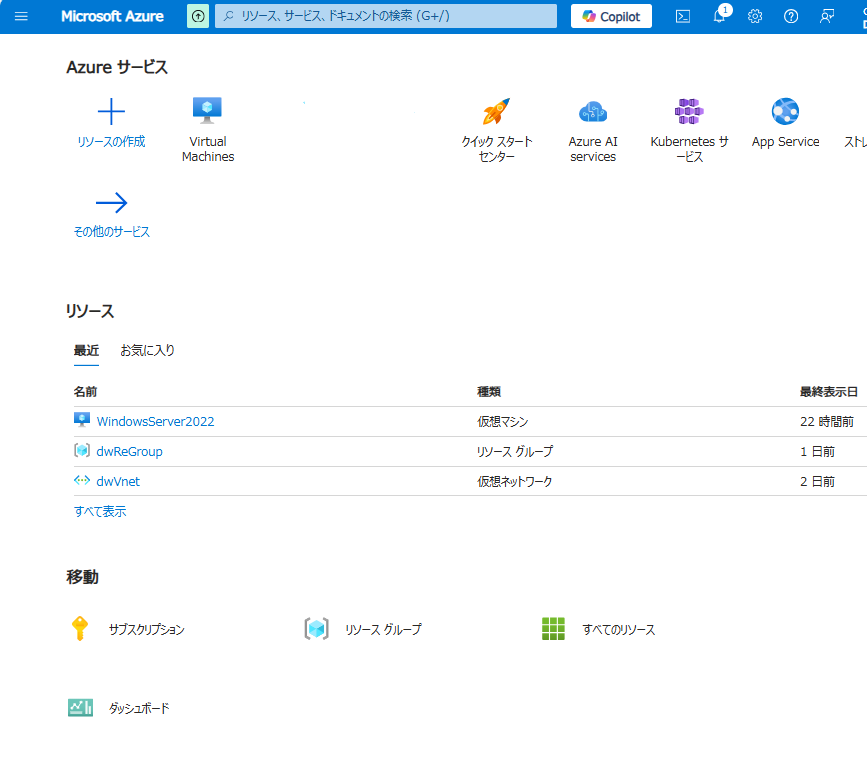Click the dwReGroup resource group icon
This screenshot has width=867, height=757.
82,450
